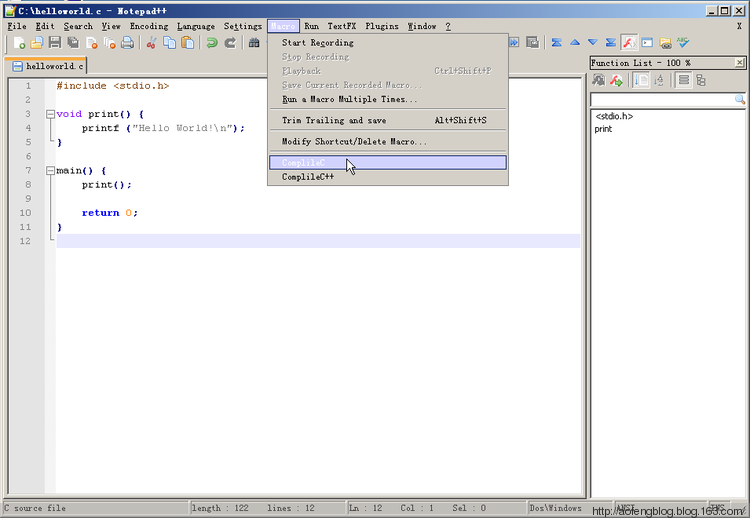This screenshot has height=518, width=750.
Task: Collapse the main() fold marker
Action: pyautogui.click(x=50, y=170)
